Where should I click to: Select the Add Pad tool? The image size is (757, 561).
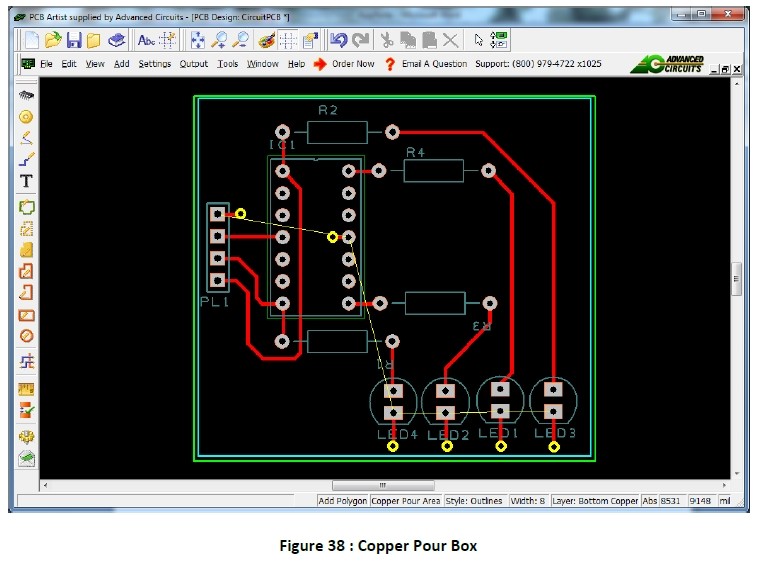tap(26, 116)
